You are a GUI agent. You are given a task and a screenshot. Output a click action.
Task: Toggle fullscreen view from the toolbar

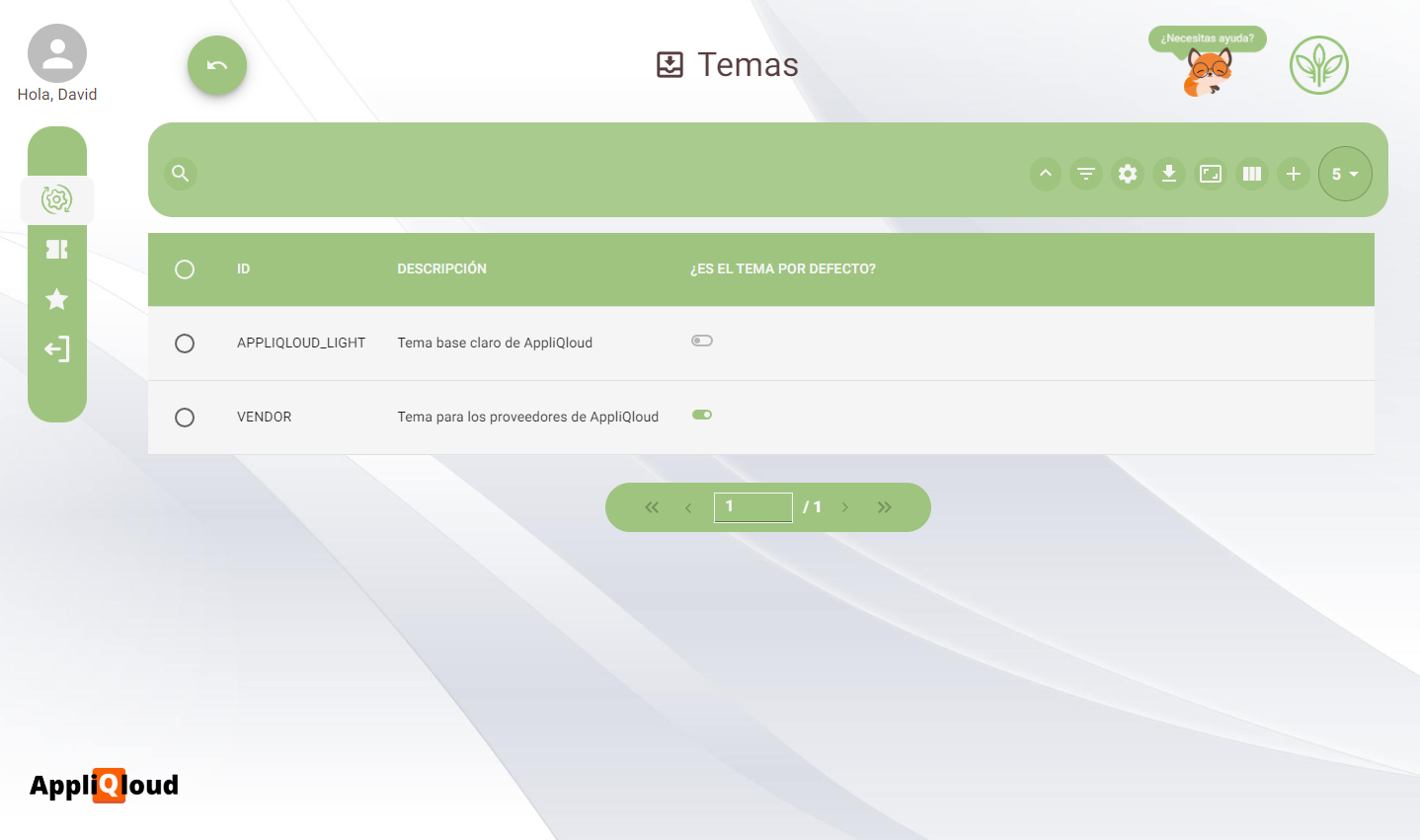(x=1211, y=174)
